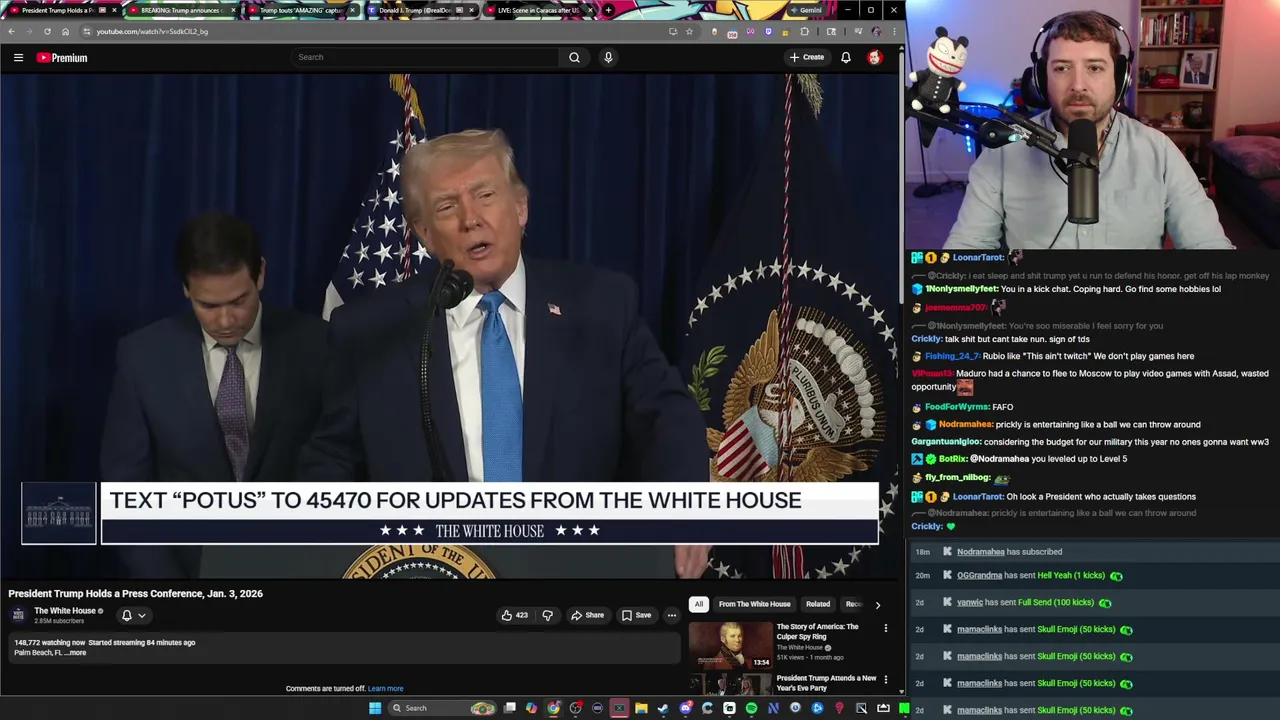Open File Explorer from the taskbar
This screenshot has width=1280, height=720.
pos(641,708)
